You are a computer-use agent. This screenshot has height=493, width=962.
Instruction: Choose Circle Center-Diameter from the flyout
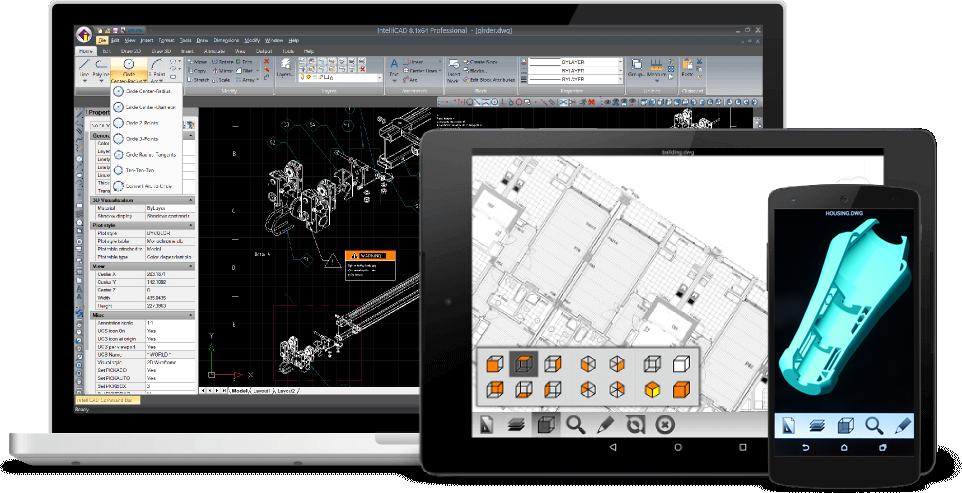click(147, 107)
